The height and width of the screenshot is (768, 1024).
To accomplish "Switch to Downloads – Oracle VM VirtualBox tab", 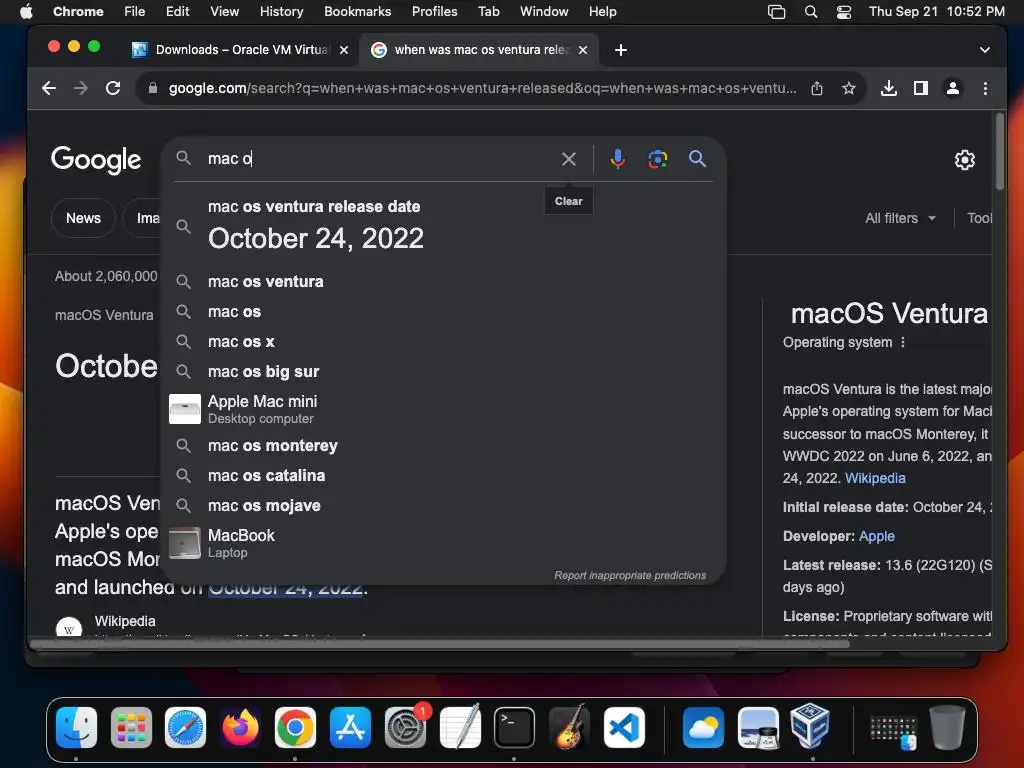I will pyautogui.click(x=241, y=50).
